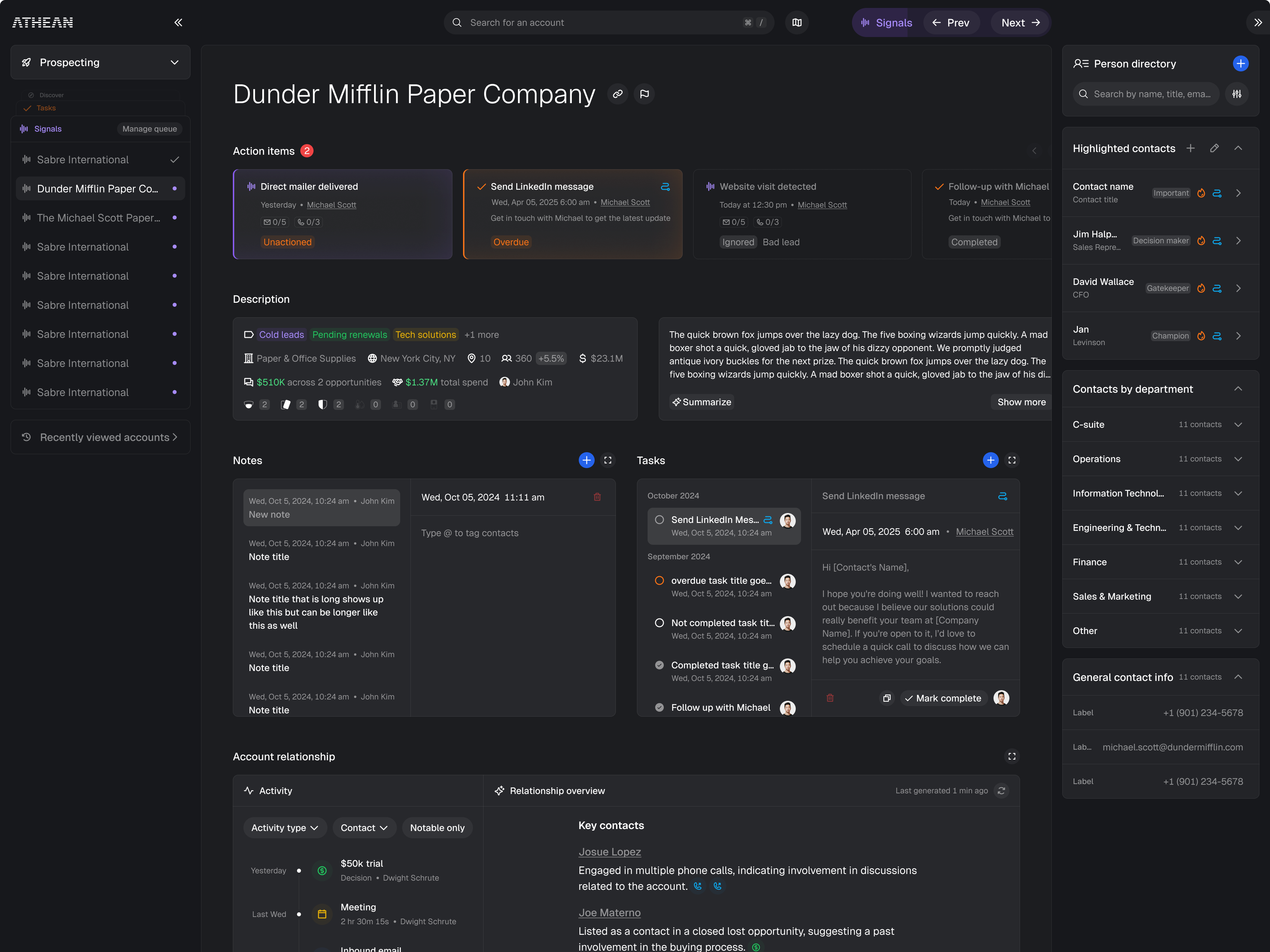Viewport: 1270px width, 952px height.
Task: Open the map view icon in top bar
Action: click(797, 22)
